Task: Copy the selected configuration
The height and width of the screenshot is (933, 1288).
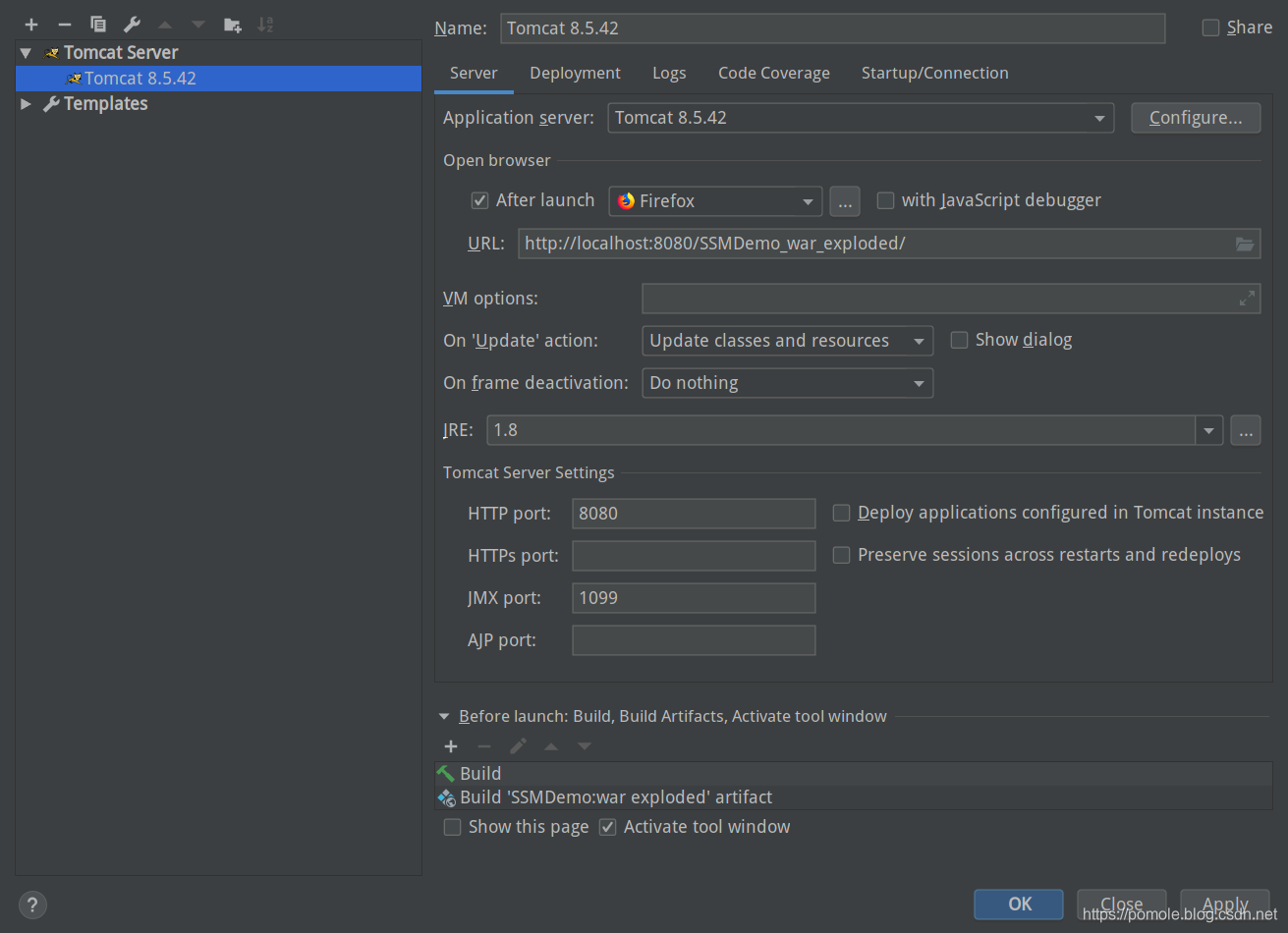Action: [98, 25]
